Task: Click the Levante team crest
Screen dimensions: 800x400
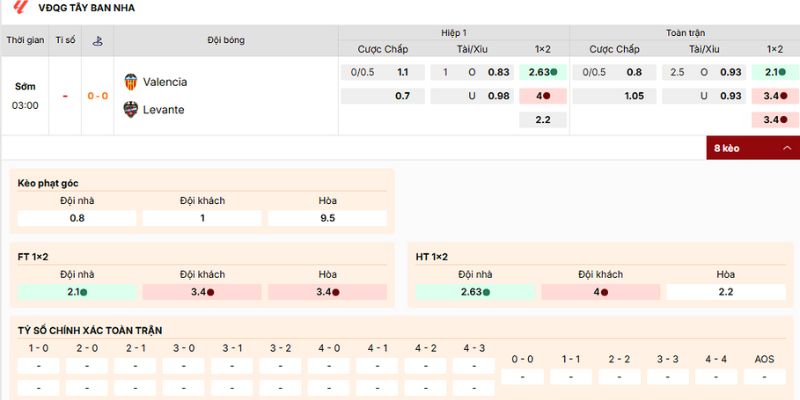Action: click(x=130, y=109)
